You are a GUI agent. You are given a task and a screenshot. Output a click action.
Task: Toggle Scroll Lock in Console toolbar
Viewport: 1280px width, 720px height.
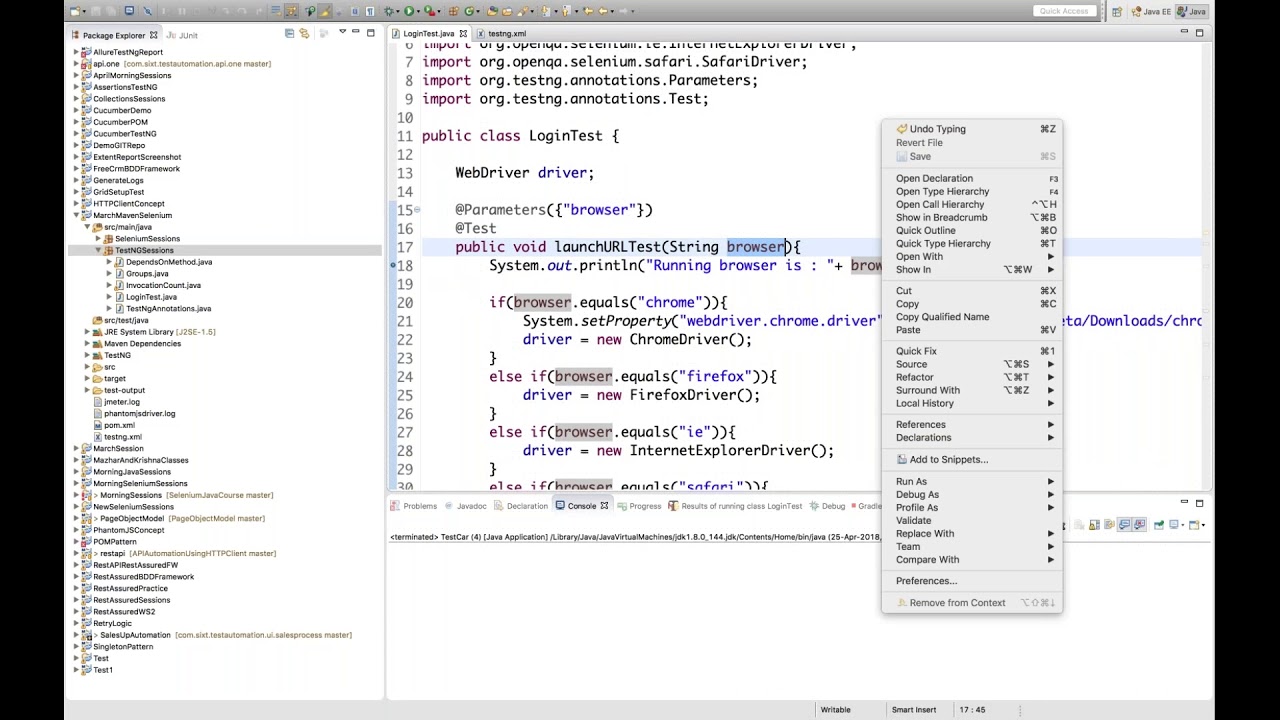tap(1094, 524)
